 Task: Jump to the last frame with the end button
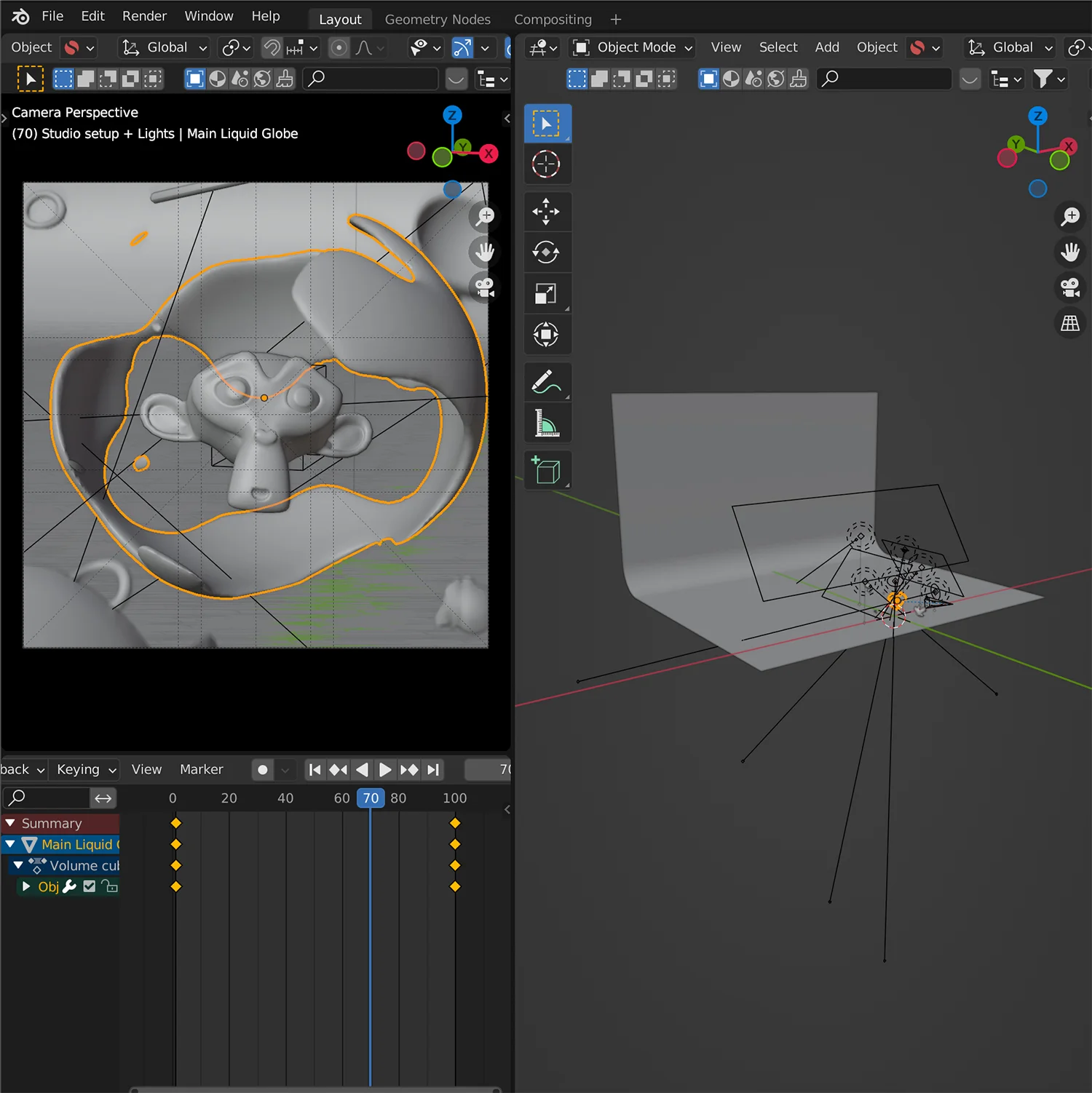click(x=432, y=769)
